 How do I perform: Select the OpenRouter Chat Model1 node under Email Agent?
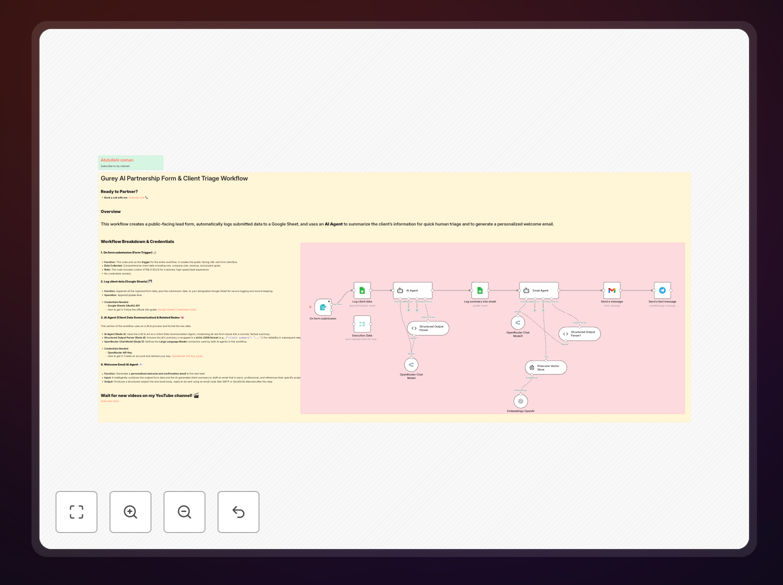pyautogui.click(x=518, y=323)
